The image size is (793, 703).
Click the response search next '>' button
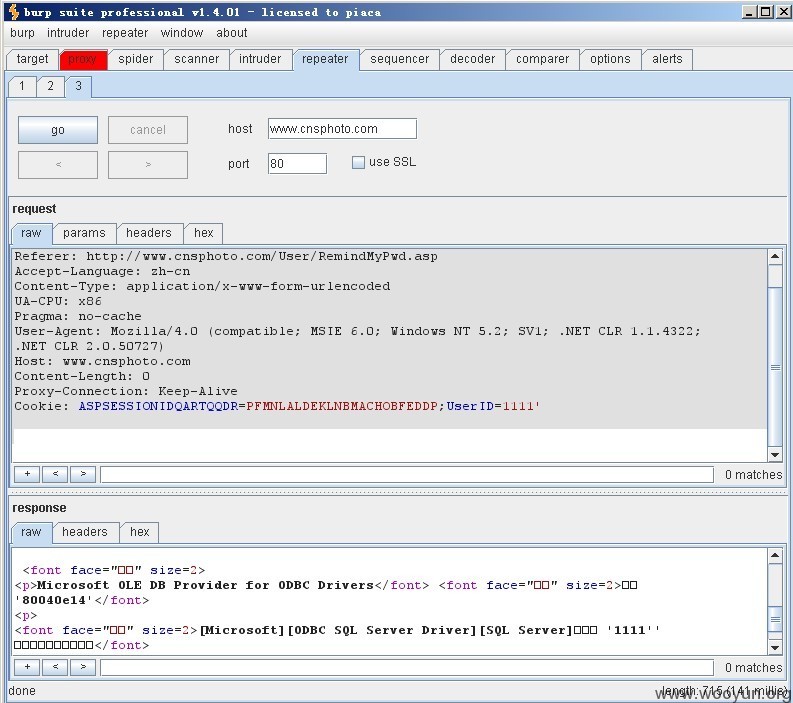83,667
